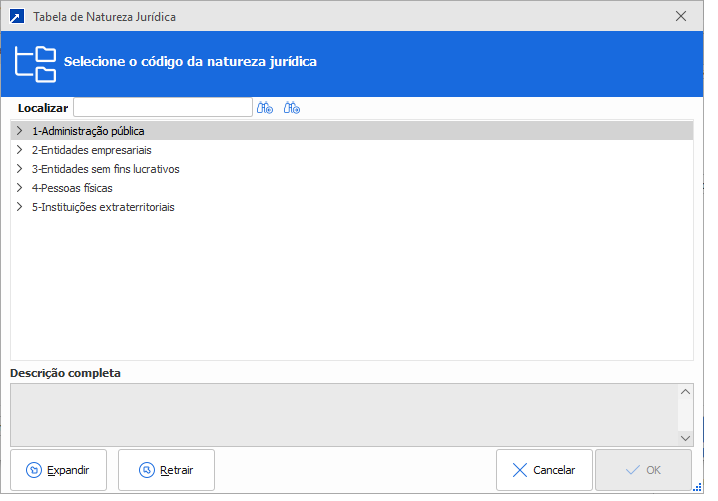Select the 5-Instituições extraterritoriais item
718x501 pixels.
[103, 207]
